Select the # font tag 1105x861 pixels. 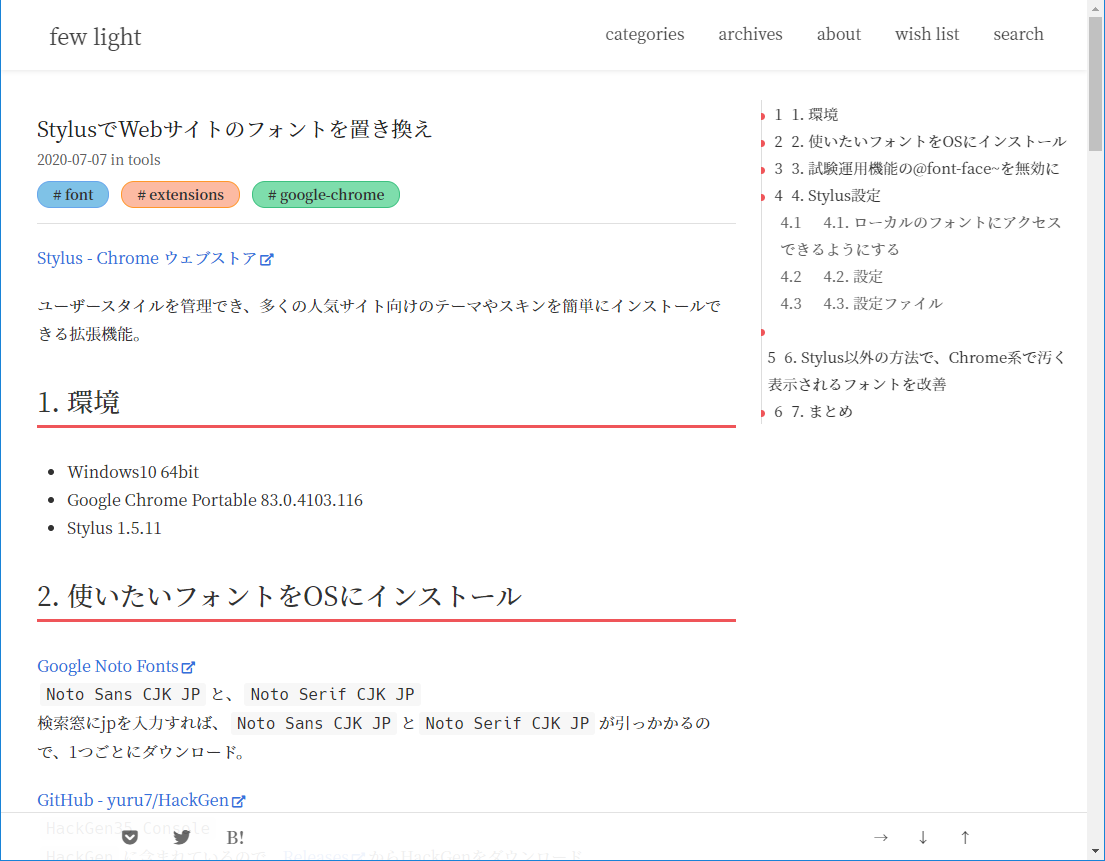click(73, 194)
